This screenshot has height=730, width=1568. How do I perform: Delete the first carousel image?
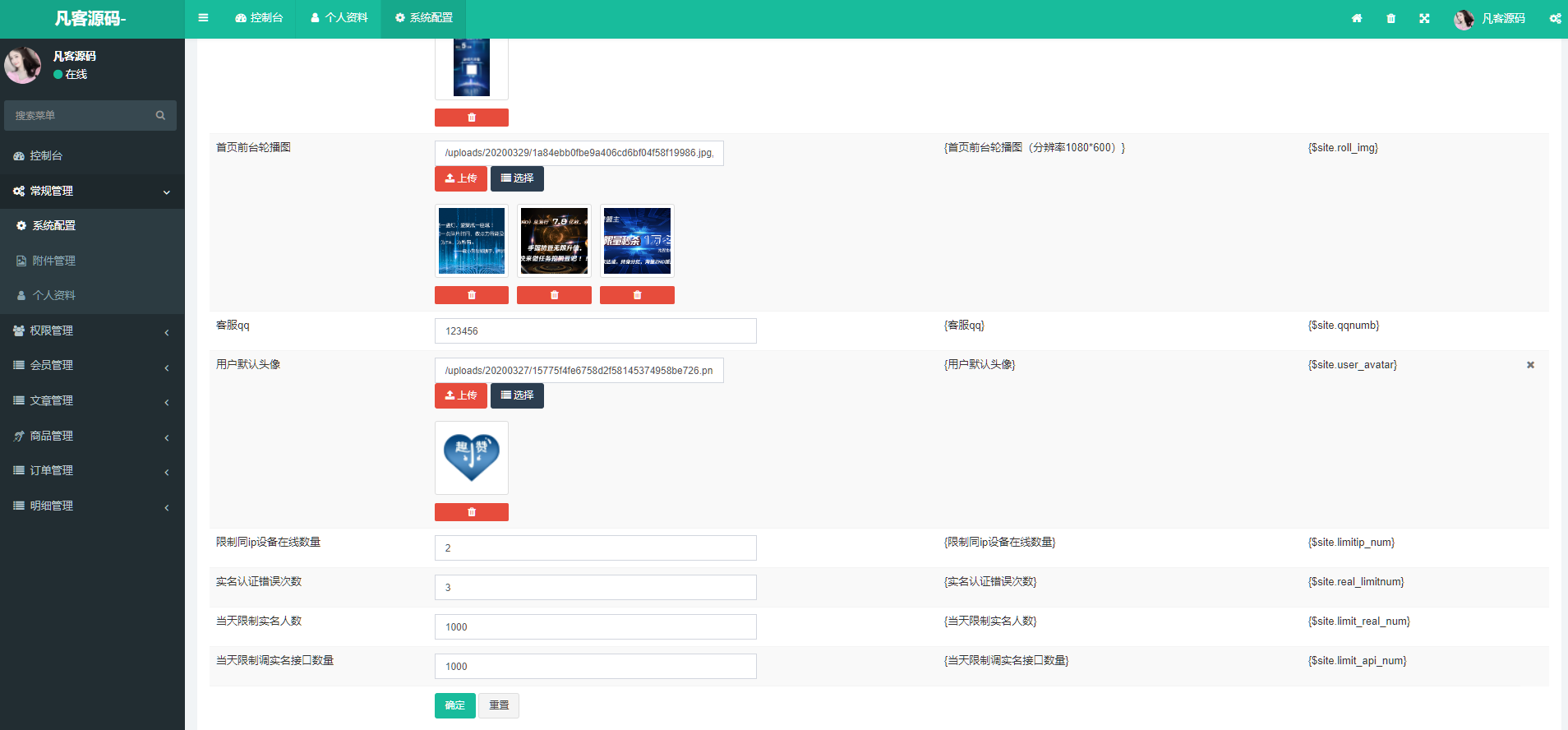471,295
